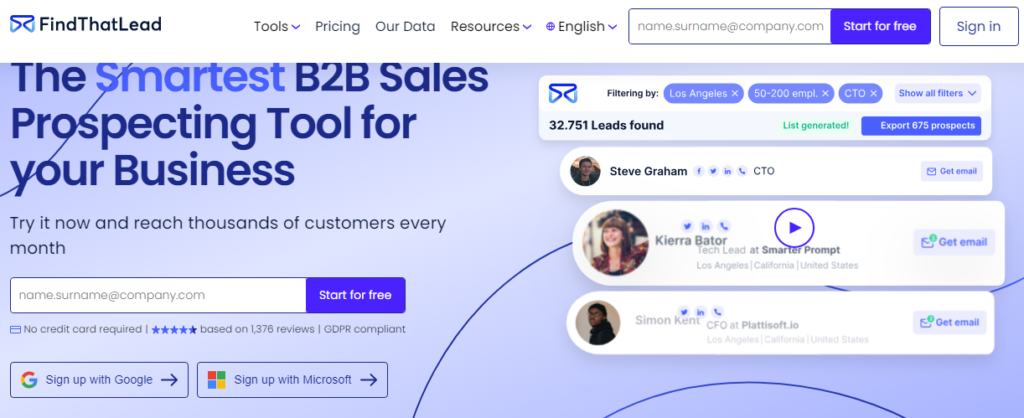Click Steve Graham's phone icon
Image resolution: width=1024 pixels, height=418 pixels.
coord(742,171)
